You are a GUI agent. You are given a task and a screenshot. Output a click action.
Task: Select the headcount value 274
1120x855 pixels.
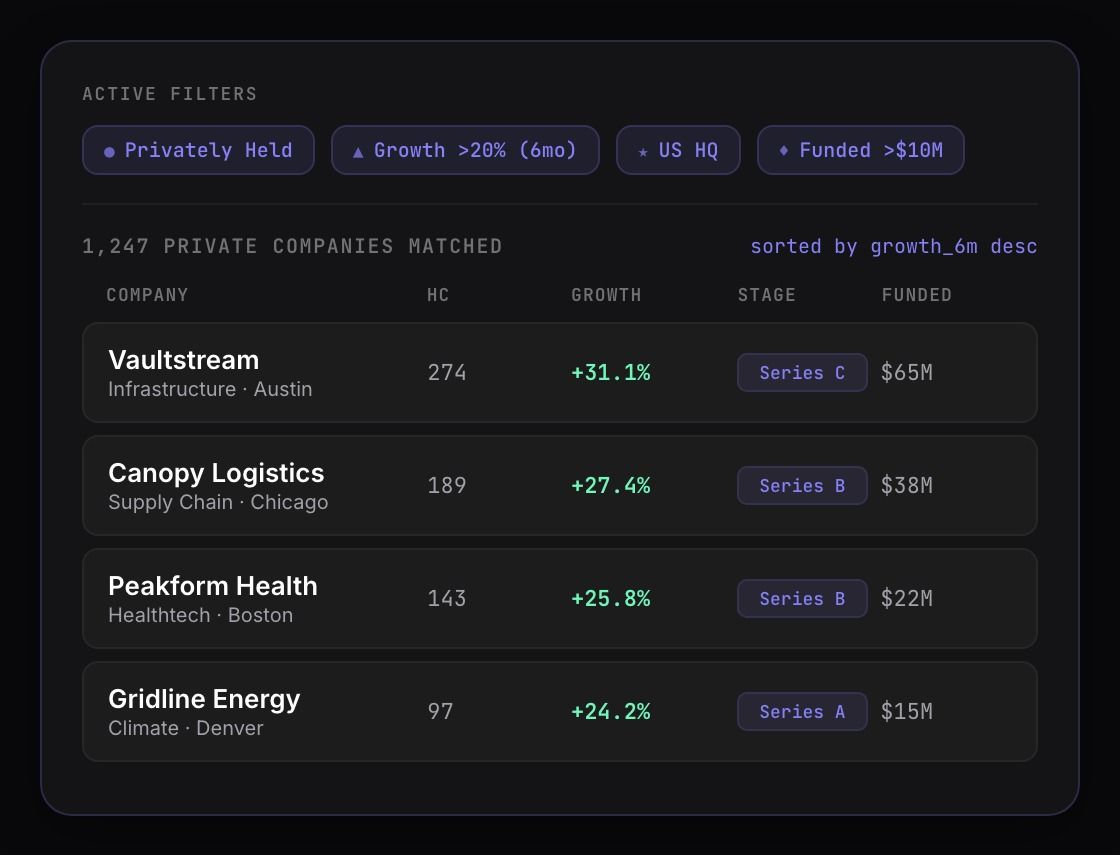446,372
